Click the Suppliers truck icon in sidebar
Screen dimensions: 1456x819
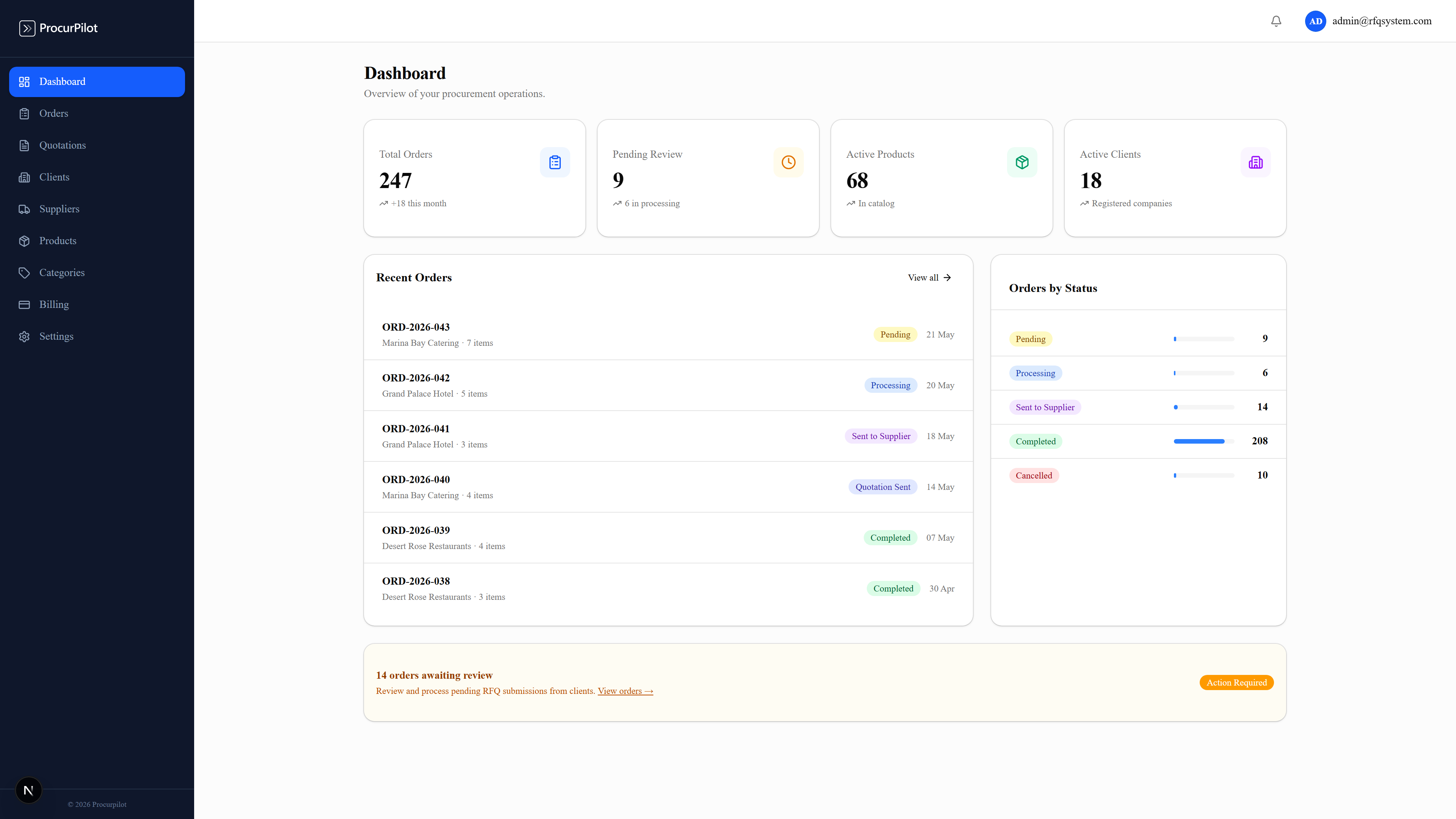pyautogui.click(x=24, y=209)
